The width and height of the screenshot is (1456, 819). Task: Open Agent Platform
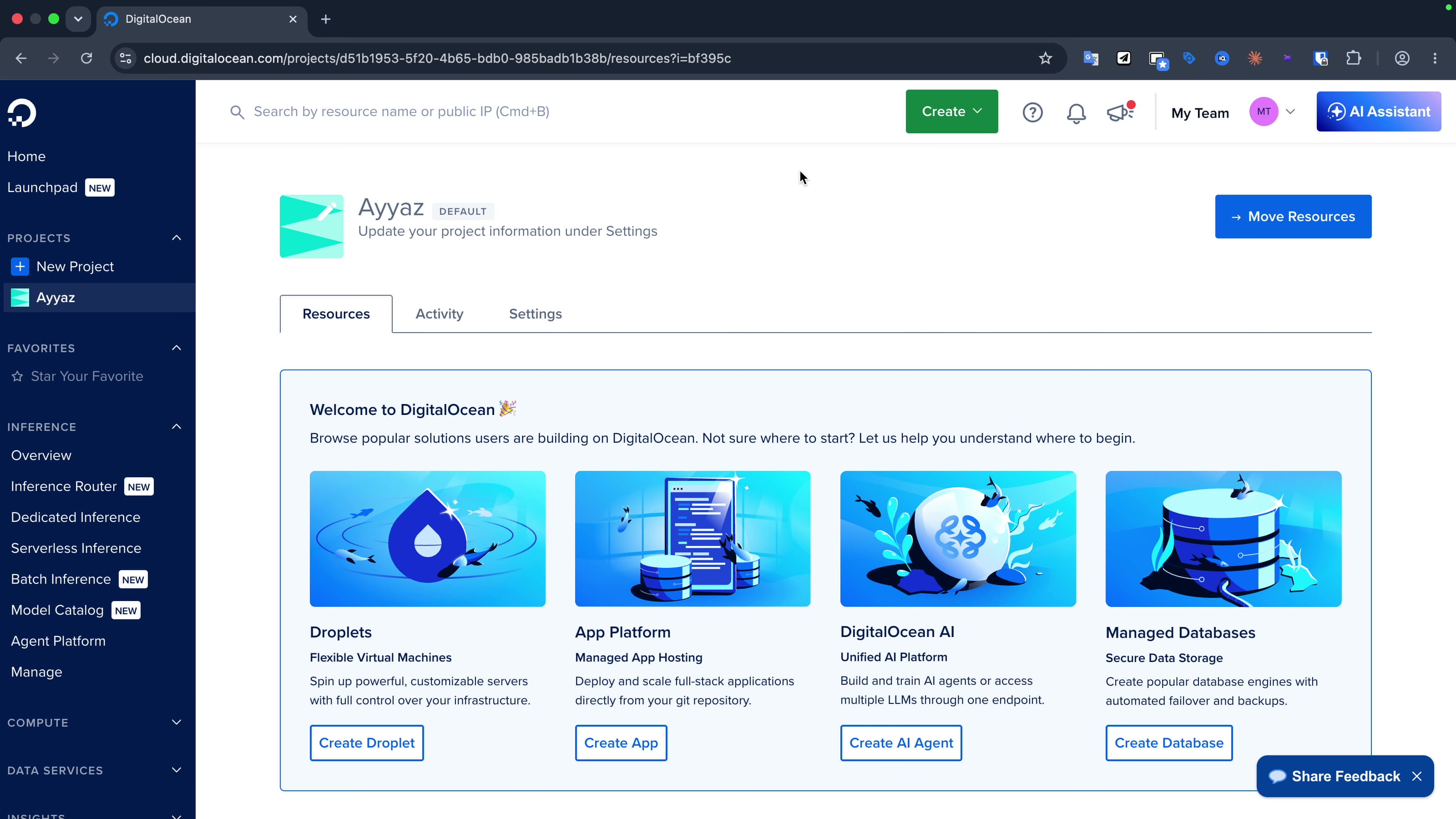pyautogui.click(x=58, y=641)
